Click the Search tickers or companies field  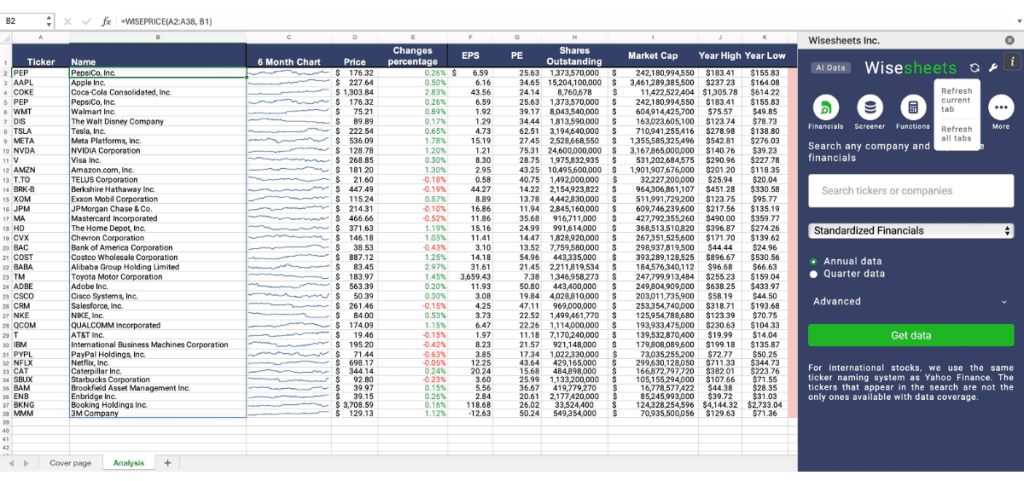click(x=910, y=190)
